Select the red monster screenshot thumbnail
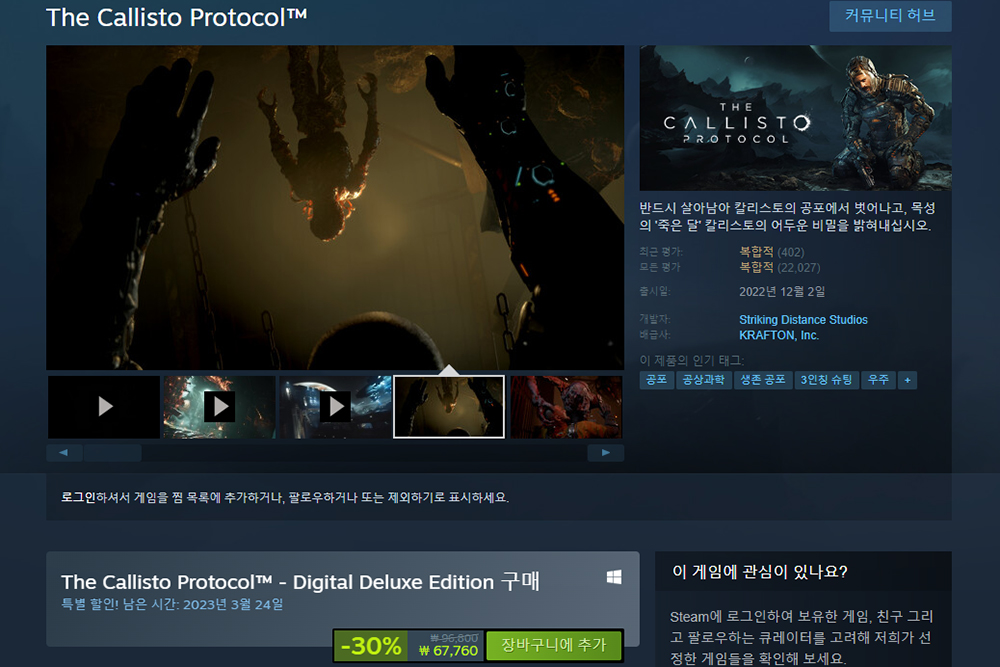 point(566,406)
